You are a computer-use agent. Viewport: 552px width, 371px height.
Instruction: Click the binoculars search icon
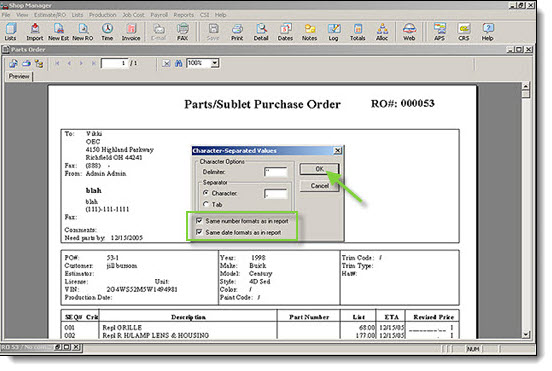pos(178,63)
